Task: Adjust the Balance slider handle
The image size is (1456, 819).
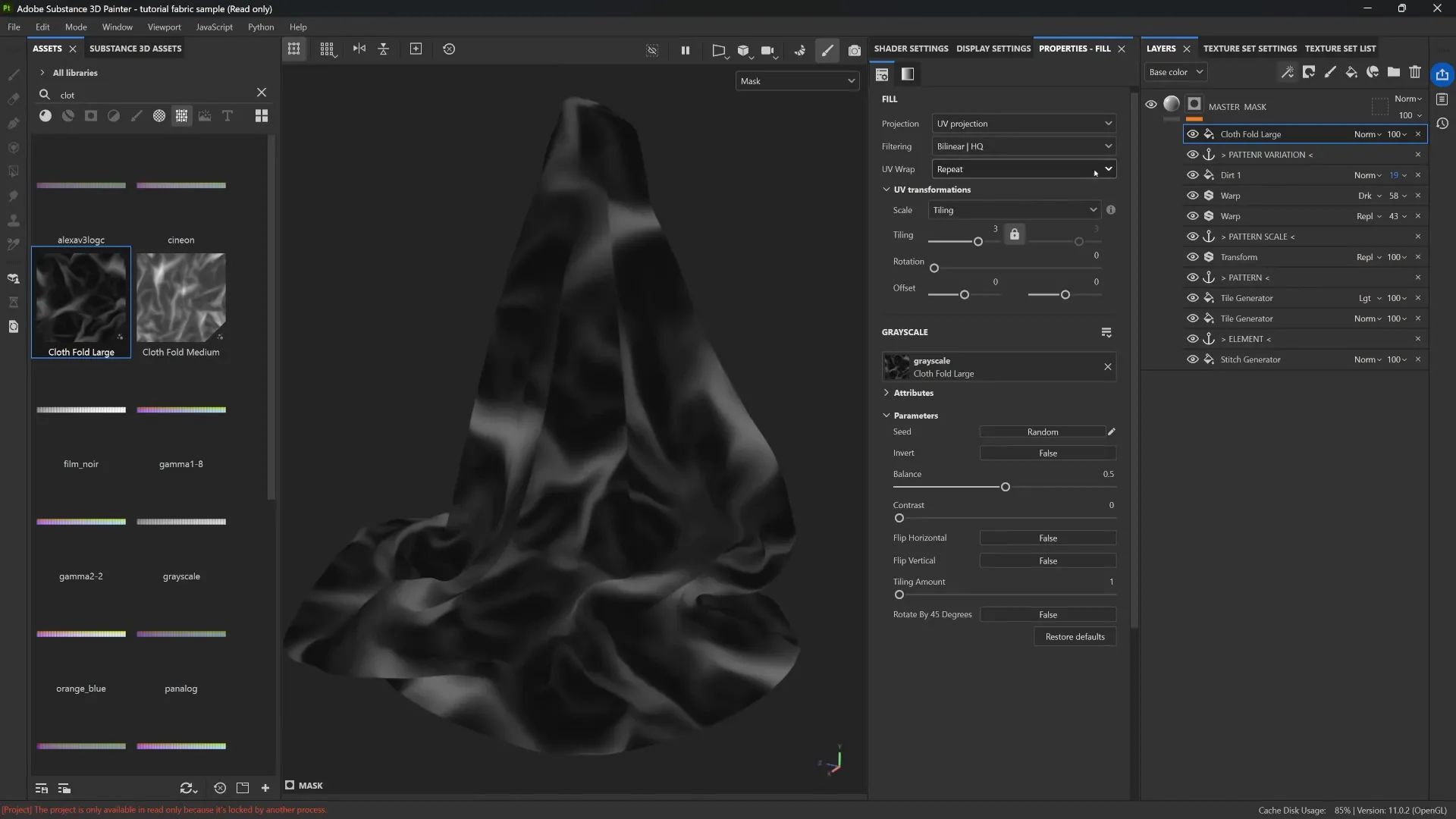Action: coord(1006,487)
